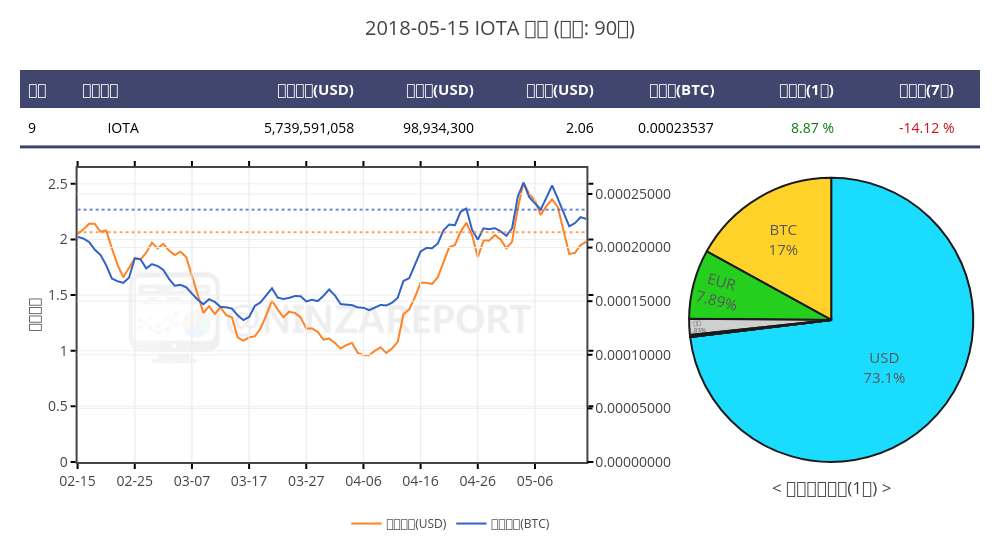This screenshot has height=550, width=1000.
Task: Click the red -14.12 % change value
Action: 926,128
